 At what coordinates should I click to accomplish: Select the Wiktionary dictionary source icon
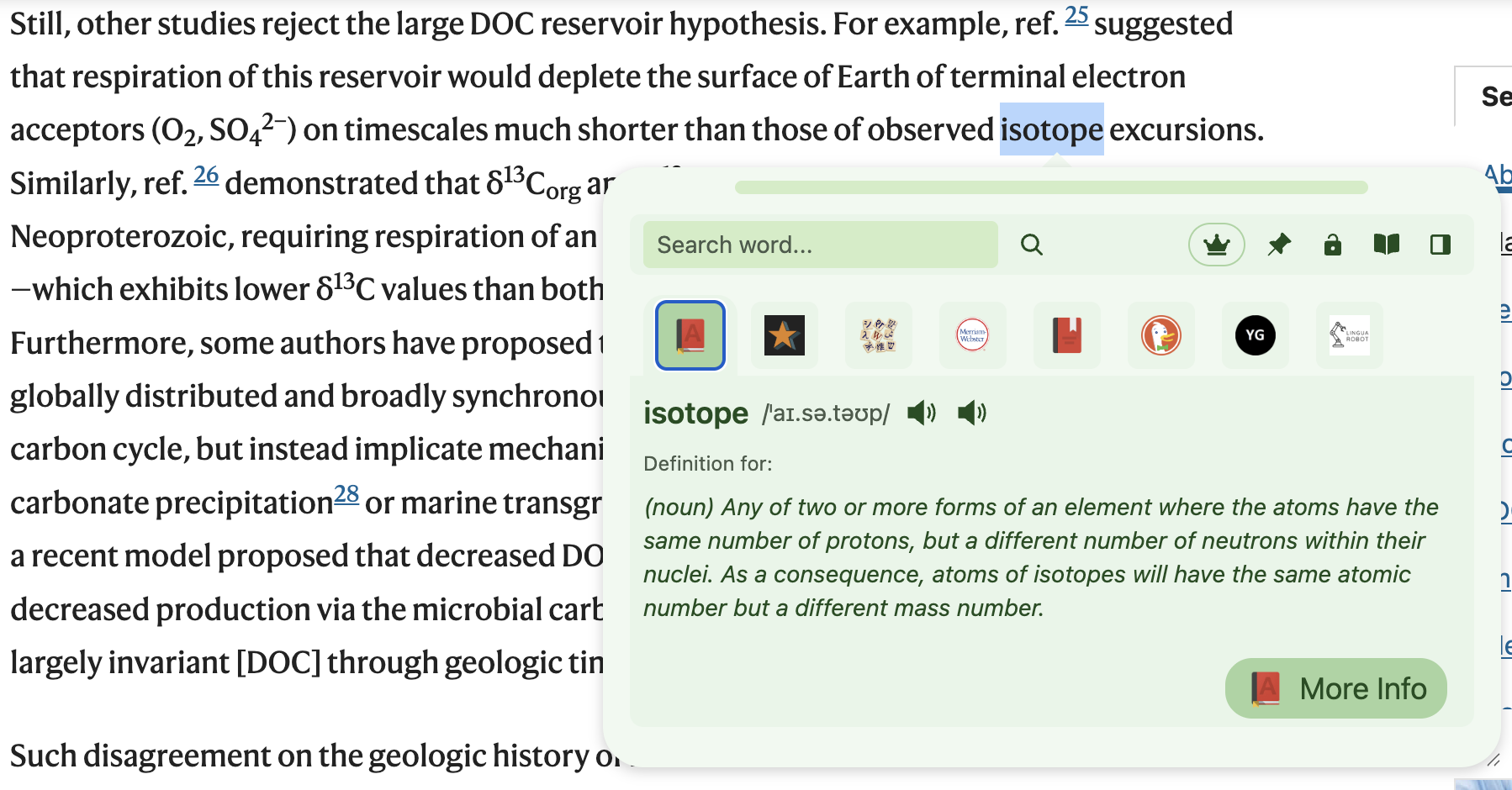878,335
